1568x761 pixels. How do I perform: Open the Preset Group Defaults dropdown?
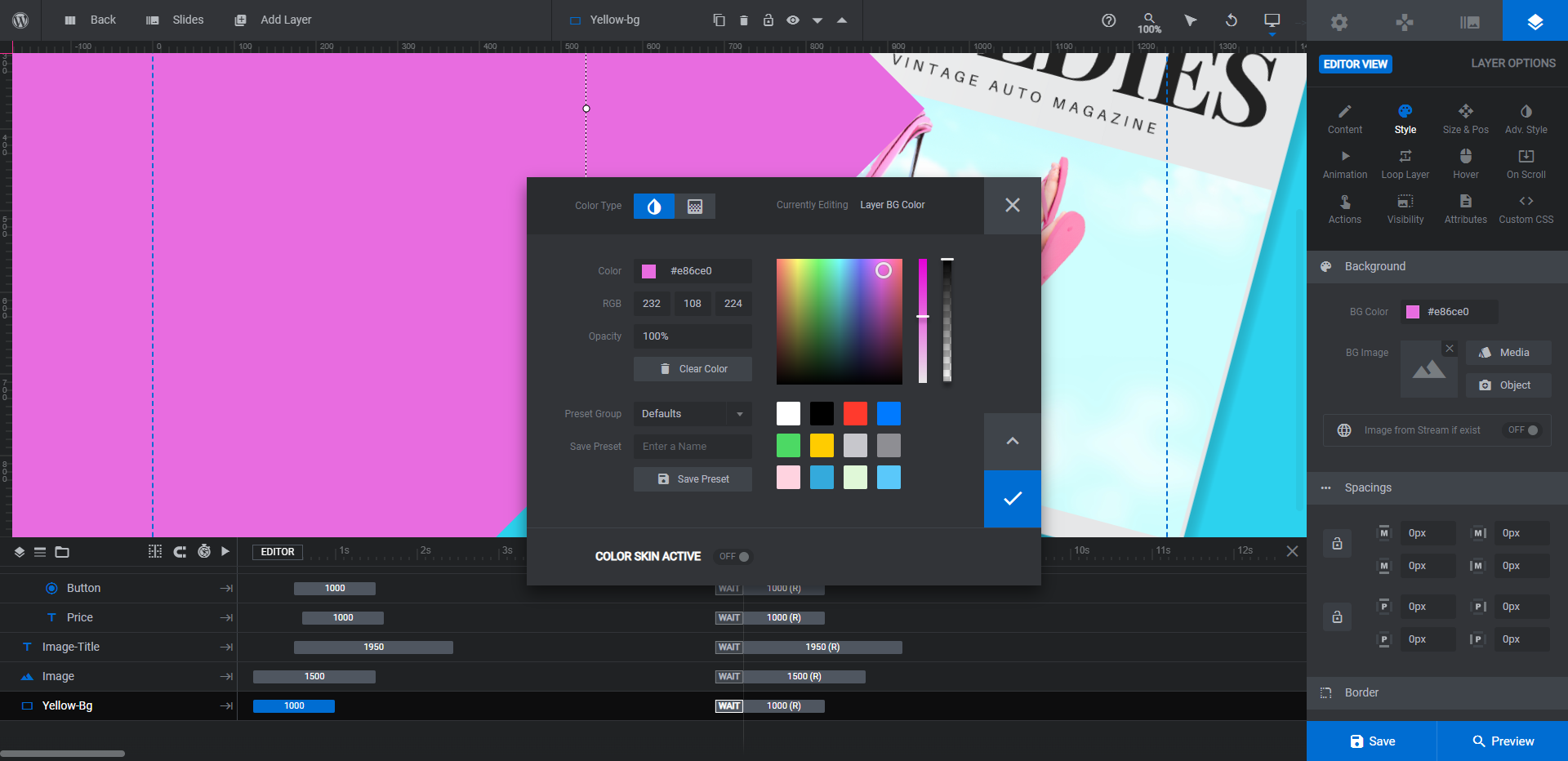coord(693,414)
